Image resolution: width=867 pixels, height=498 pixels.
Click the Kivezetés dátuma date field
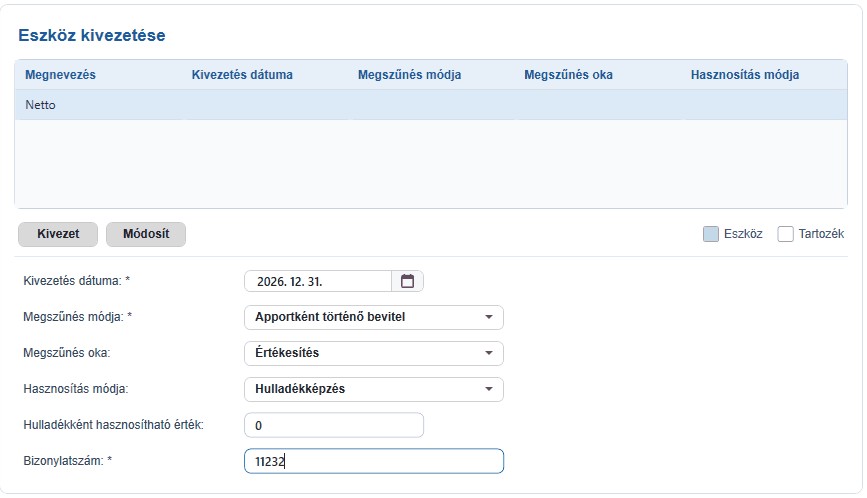(x=318, y=281)
